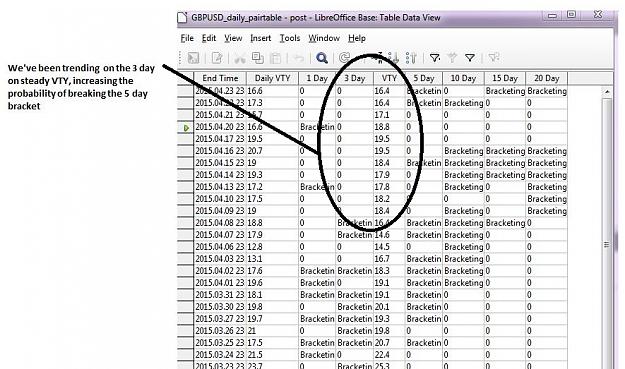Toggle the Edit Data toolbar icon

pos(217,58)
